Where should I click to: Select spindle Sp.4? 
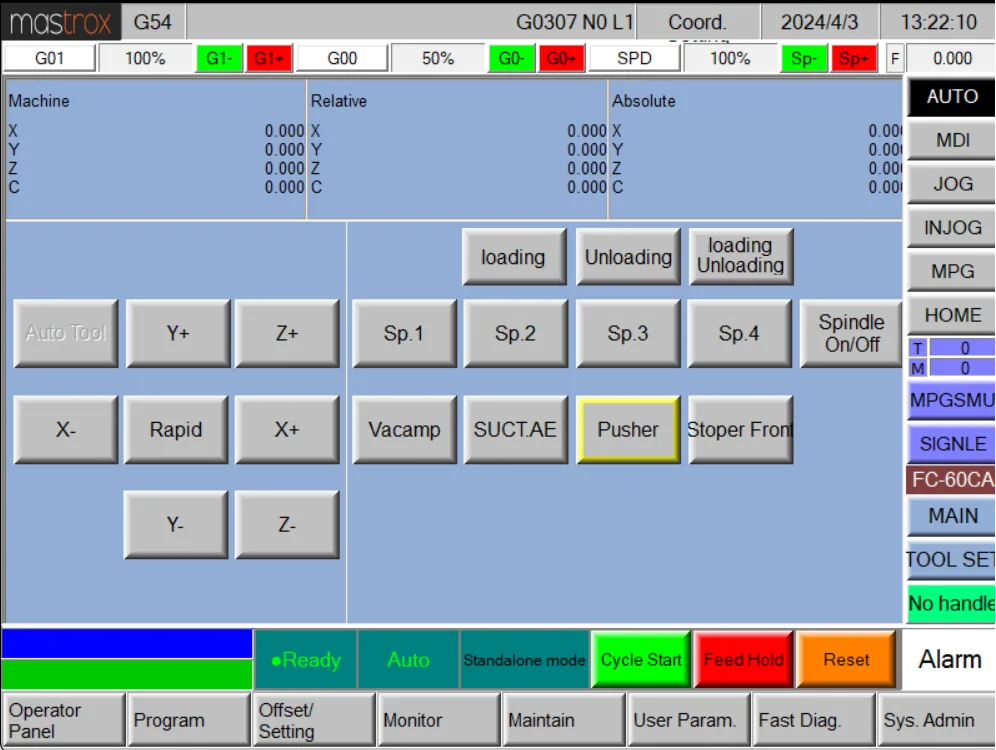(740, 333)
